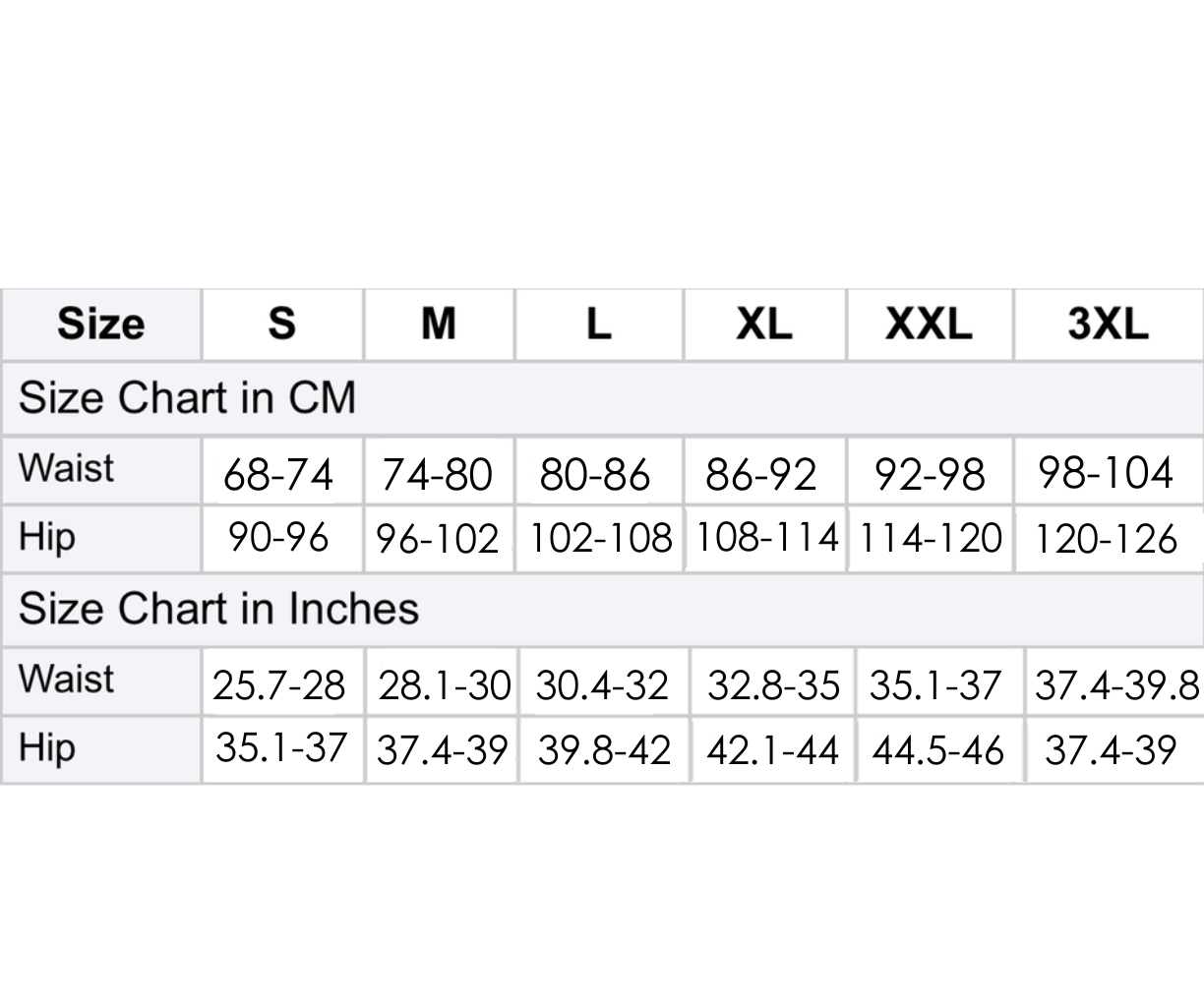Select the XXL column header

929,324
